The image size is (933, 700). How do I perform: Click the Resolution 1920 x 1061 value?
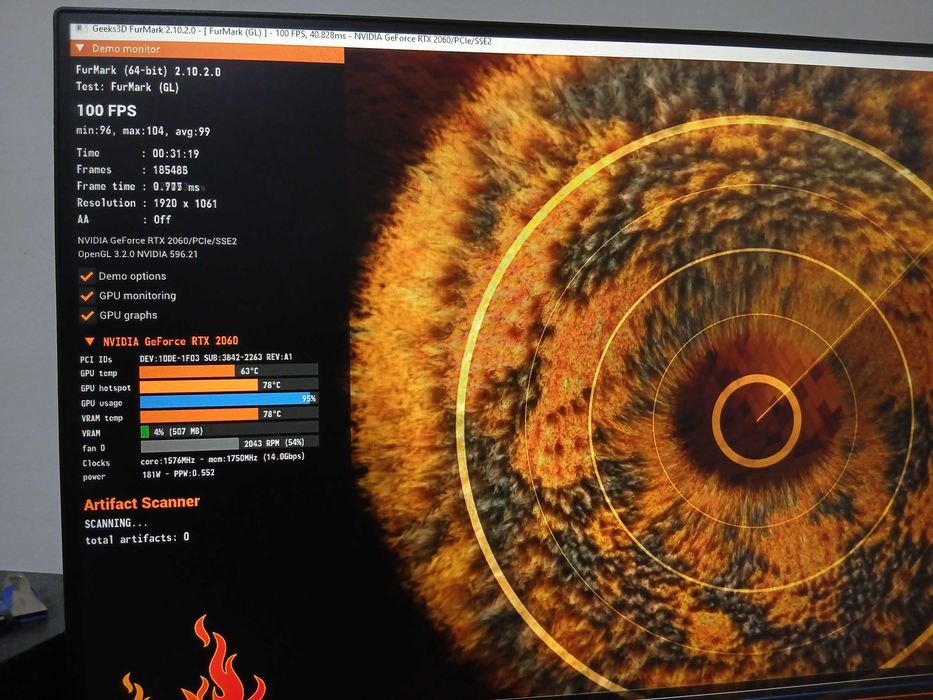click(x=185, y=204)
